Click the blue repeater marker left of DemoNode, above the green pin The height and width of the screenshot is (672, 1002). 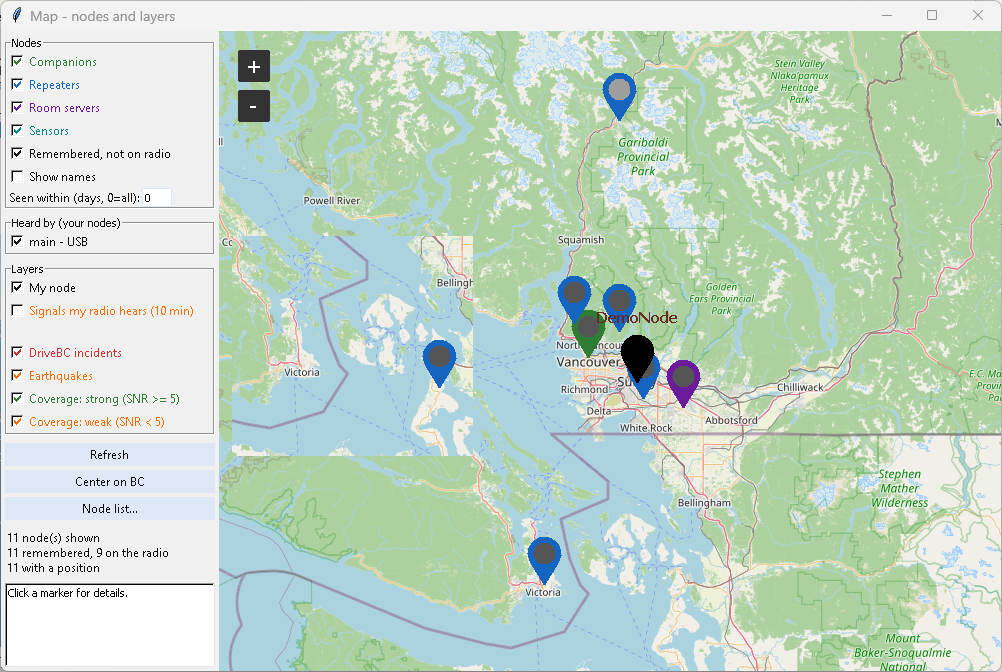(x=574, y=295)
